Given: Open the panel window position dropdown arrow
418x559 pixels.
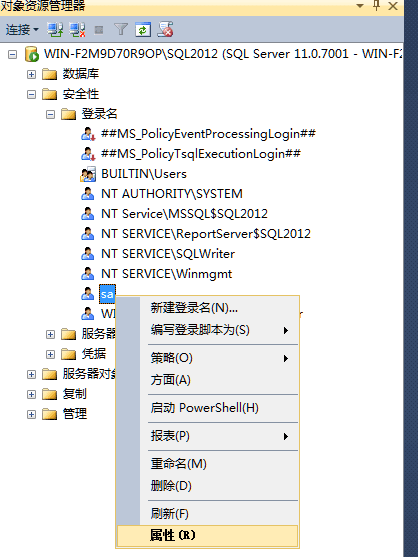Looking at the screenshot, I should coord(360,6).
